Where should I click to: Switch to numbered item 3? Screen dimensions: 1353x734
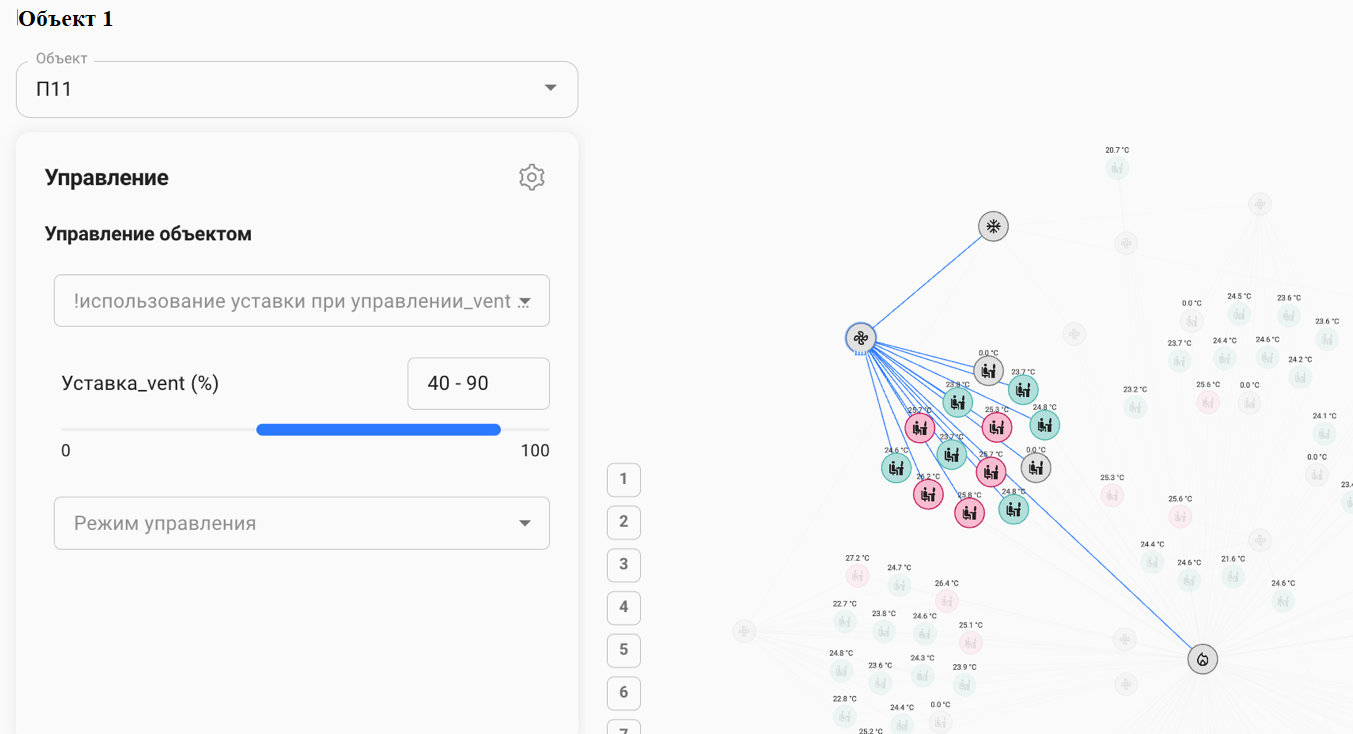(623, 565)
